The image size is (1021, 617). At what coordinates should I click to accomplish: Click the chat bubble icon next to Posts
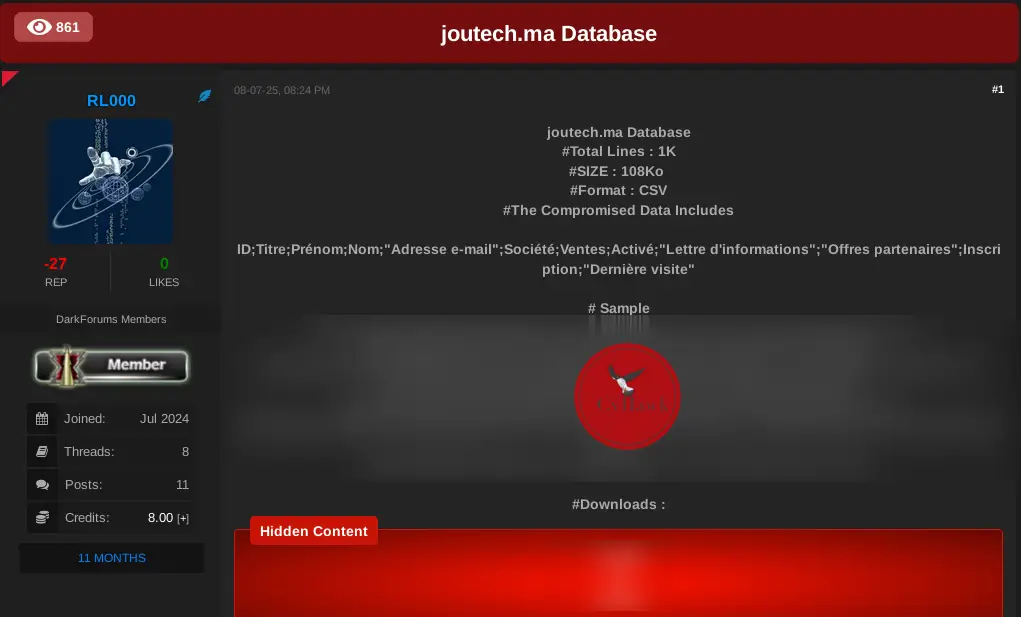[x=42, y=484]
